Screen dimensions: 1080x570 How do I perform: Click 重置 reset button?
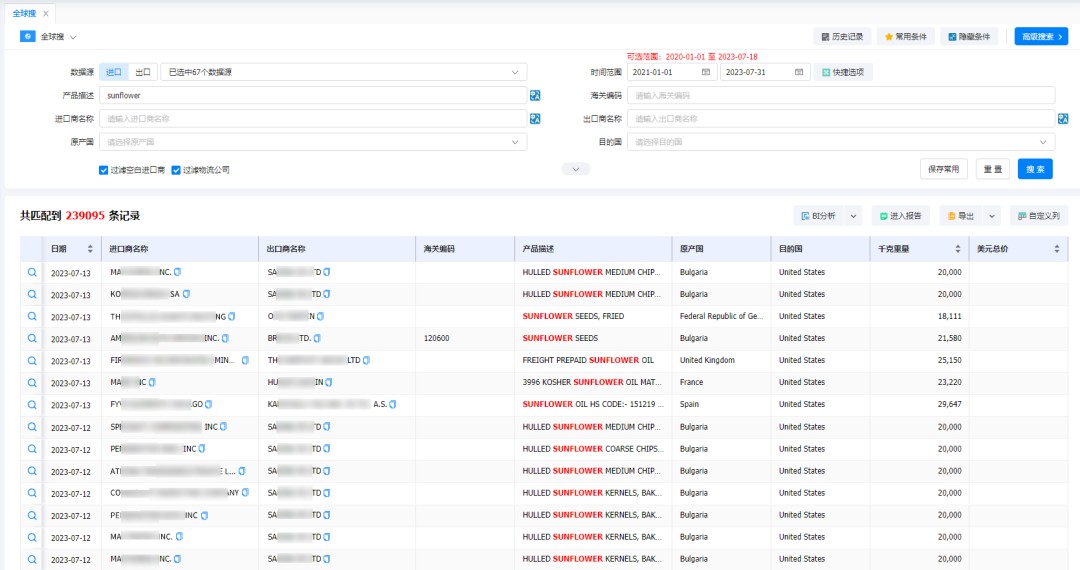click(x=993, y=169)
